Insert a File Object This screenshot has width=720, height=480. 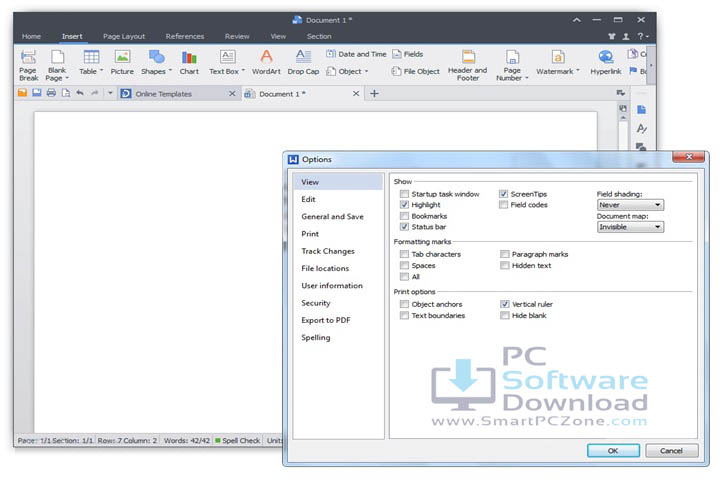(x=416, y=72)
